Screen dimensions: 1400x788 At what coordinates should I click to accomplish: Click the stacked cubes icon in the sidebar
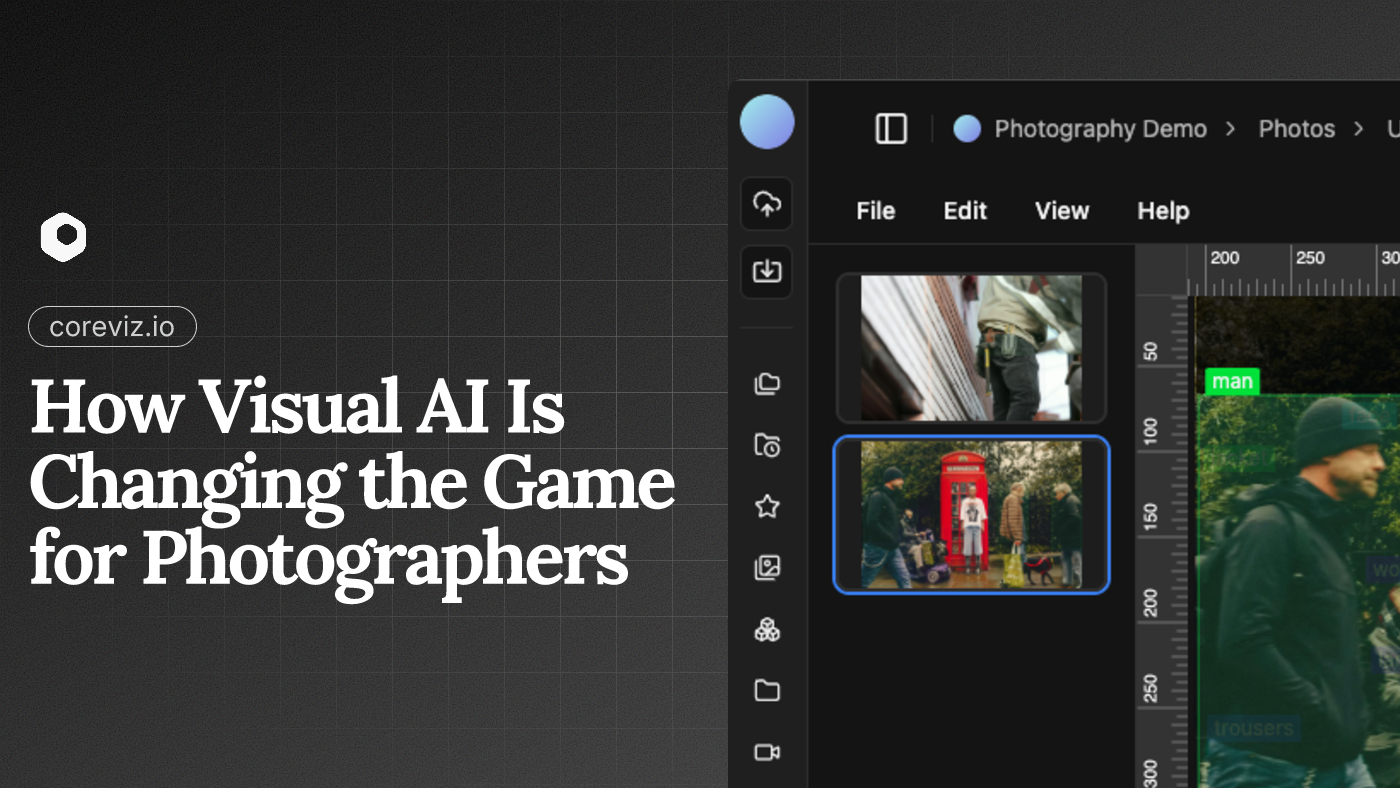point(767,629)
